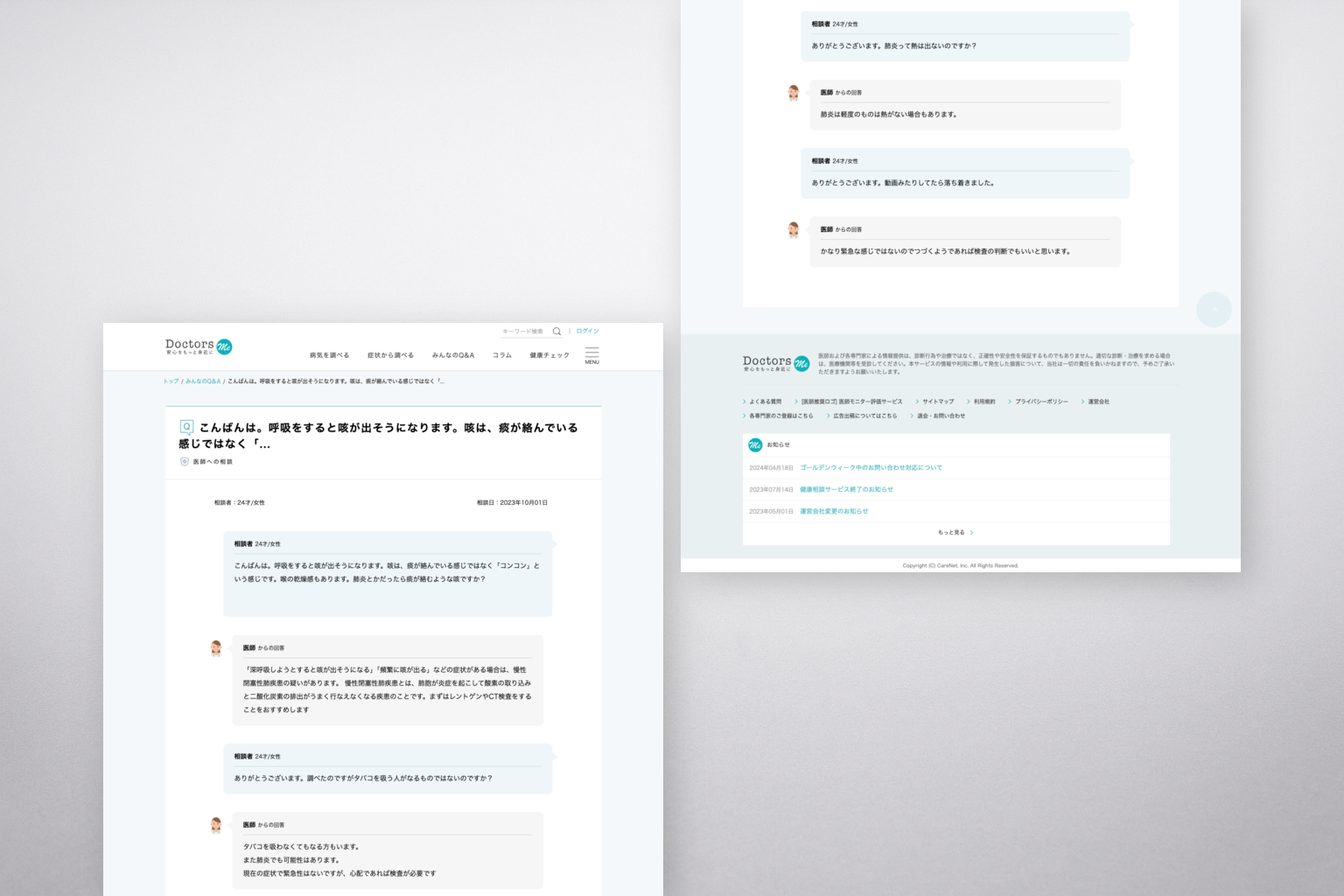The width and height of the screenshot is (1344, 896).
Task: Open the プライバシーポリシー footer link
Action: (1041, 402)
